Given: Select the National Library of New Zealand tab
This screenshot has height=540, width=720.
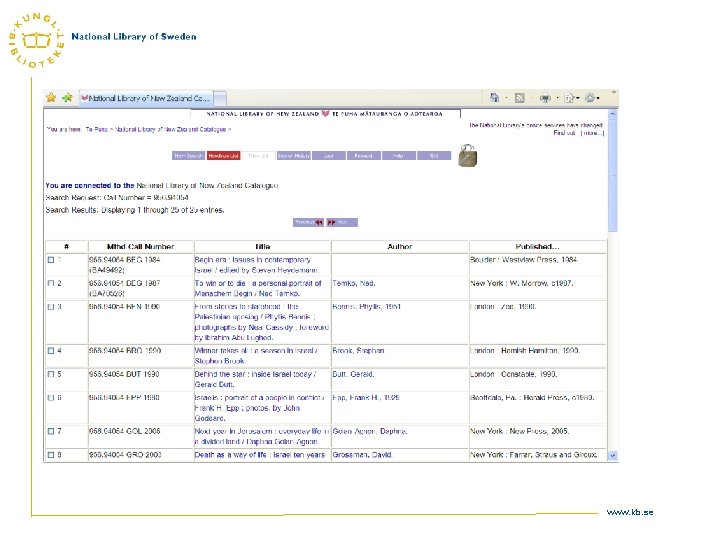Looking at the screenshot, I should 146,98.
